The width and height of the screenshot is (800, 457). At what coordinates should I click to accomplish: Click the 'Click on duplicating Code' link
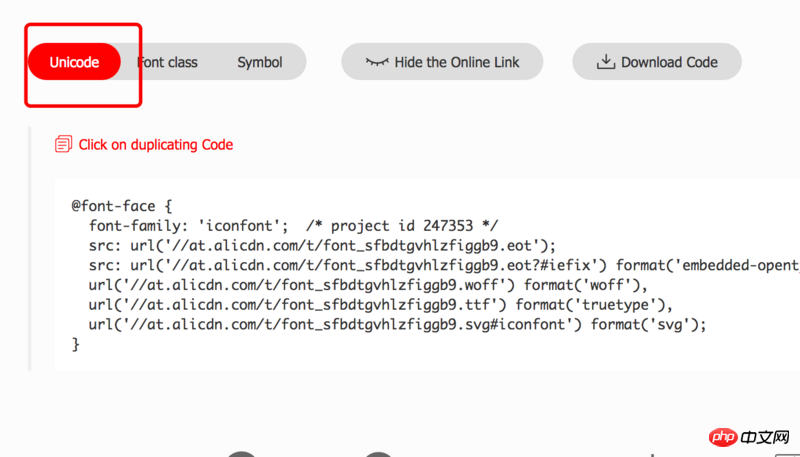(x=156, y=145)
